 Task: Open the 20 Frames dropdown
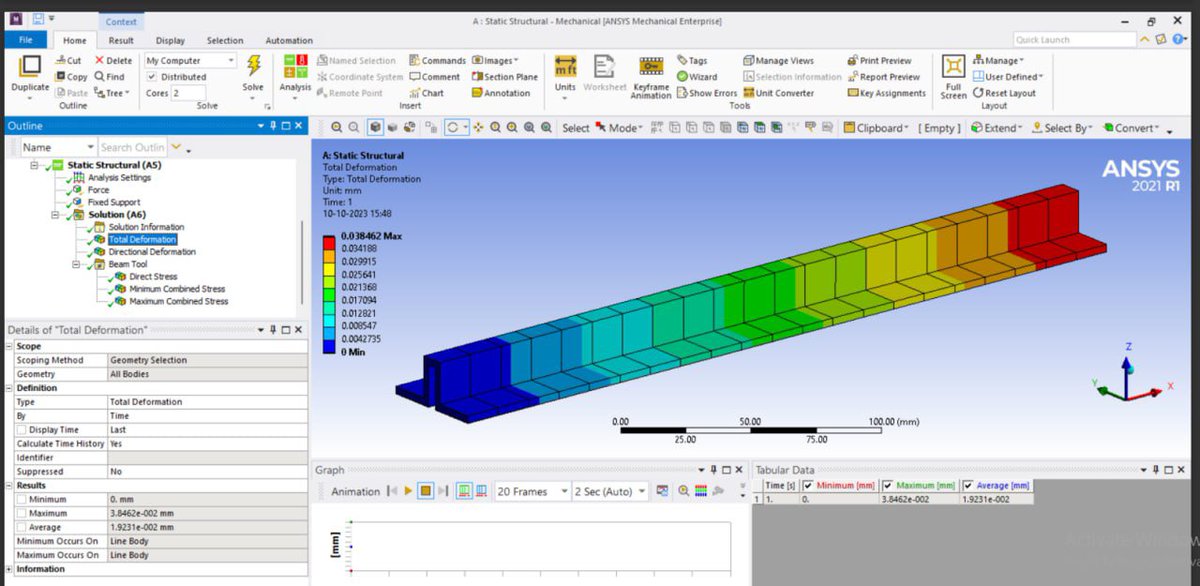(532, 491)
